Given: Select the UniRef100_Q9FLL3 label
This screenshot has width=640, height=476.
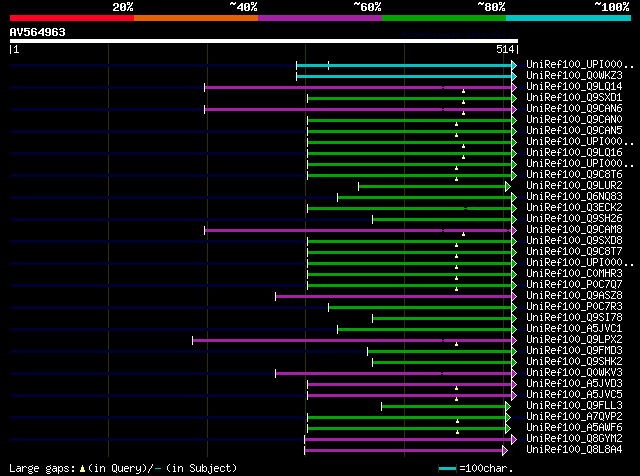Looking at the screenshot, I should (574, 406).
